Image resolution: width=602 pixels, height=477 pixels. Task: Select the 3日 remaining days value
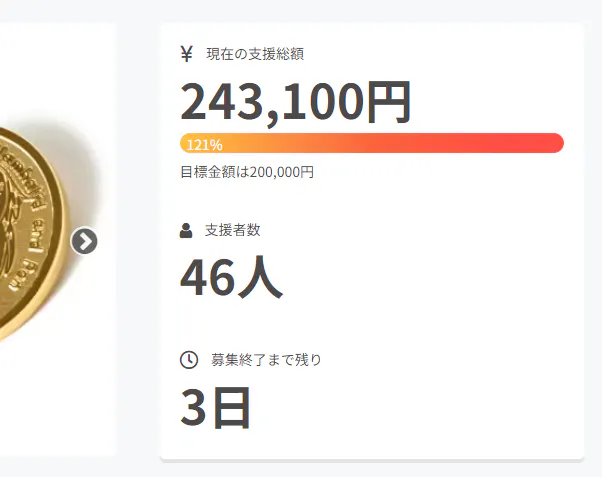click(215, 407)
